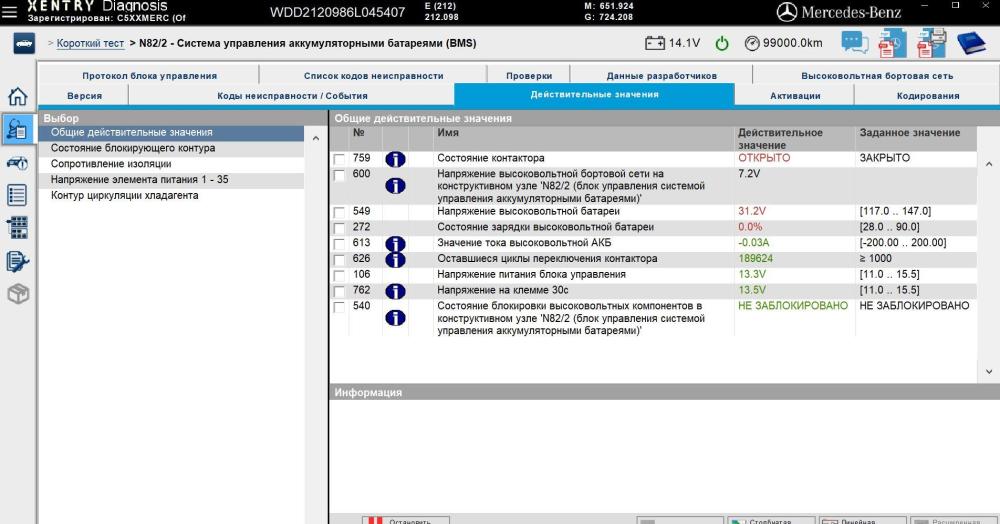Tick checkbox for row 540

point(339,307)
